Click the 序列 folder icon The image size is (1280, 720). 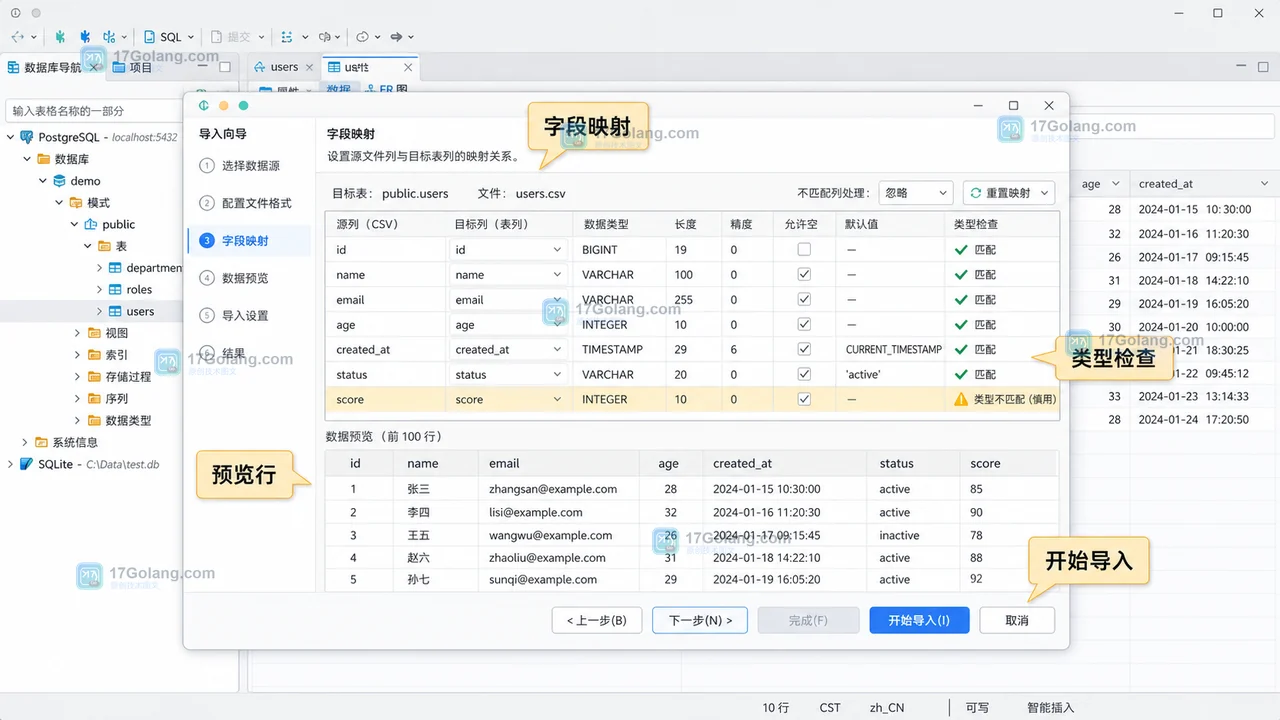(x=93, y=398)
